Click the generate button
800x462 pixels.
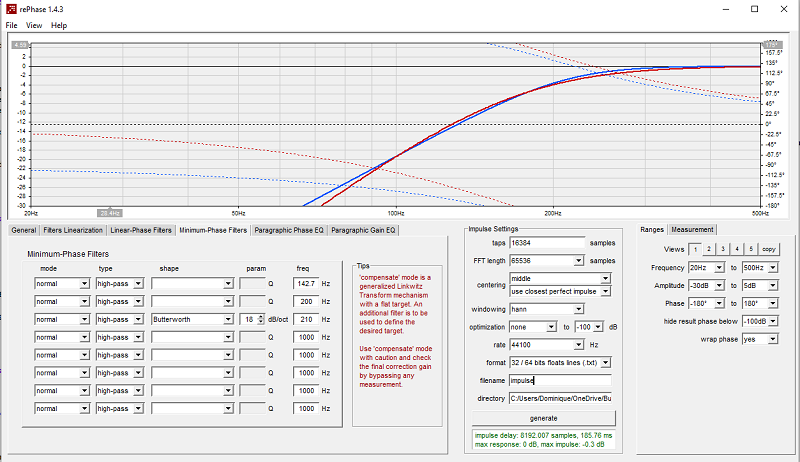pos(543,418)
